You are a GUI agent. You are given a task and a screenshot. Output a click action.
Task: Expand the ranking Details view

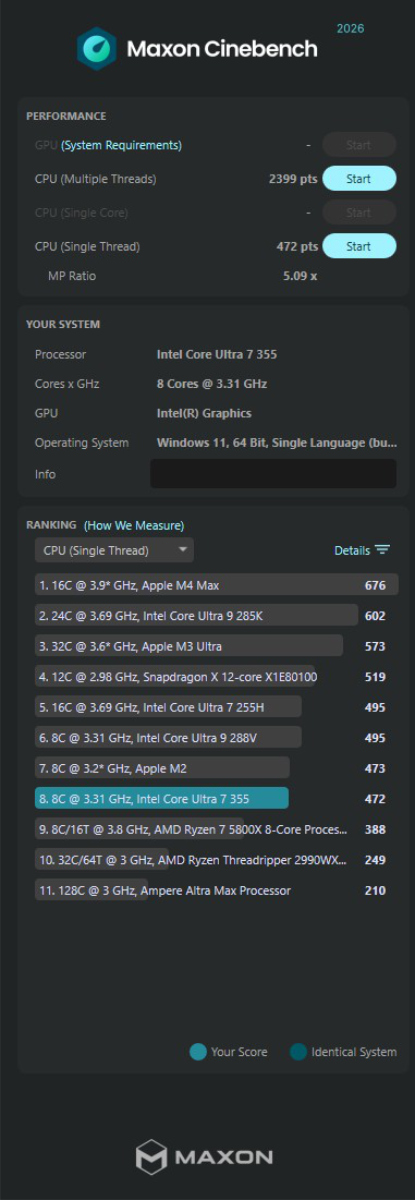(x=361, y=550)
